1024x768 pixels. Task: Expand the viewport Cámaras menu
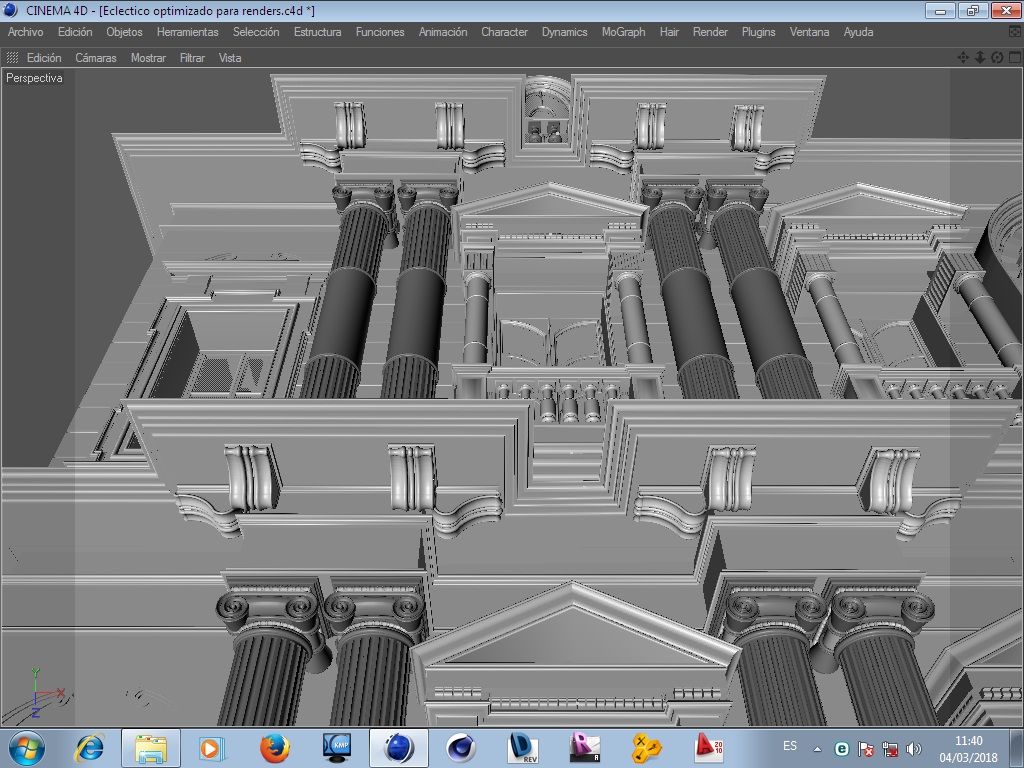click(95, 57)
